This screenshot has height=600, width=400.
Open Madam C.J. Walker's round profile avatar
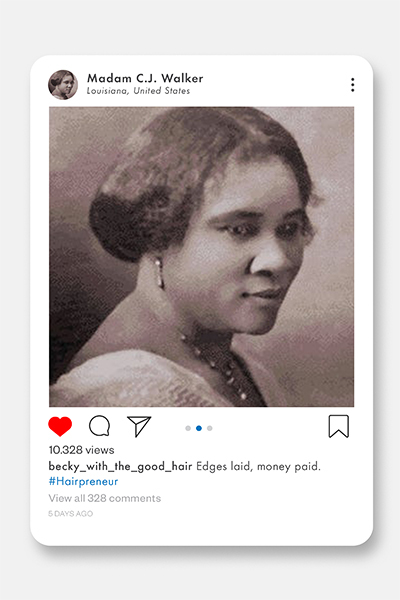click(63, 85)
